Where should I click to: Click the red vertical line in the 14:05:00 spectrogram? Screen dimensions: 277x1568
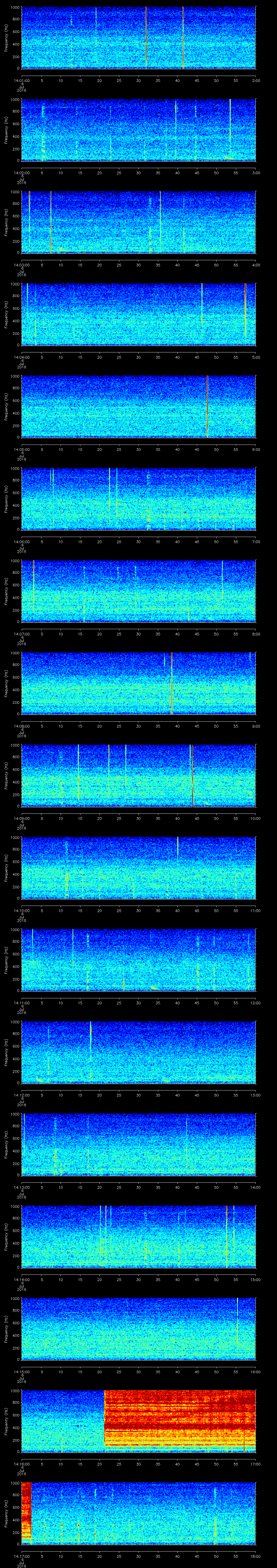207,407
